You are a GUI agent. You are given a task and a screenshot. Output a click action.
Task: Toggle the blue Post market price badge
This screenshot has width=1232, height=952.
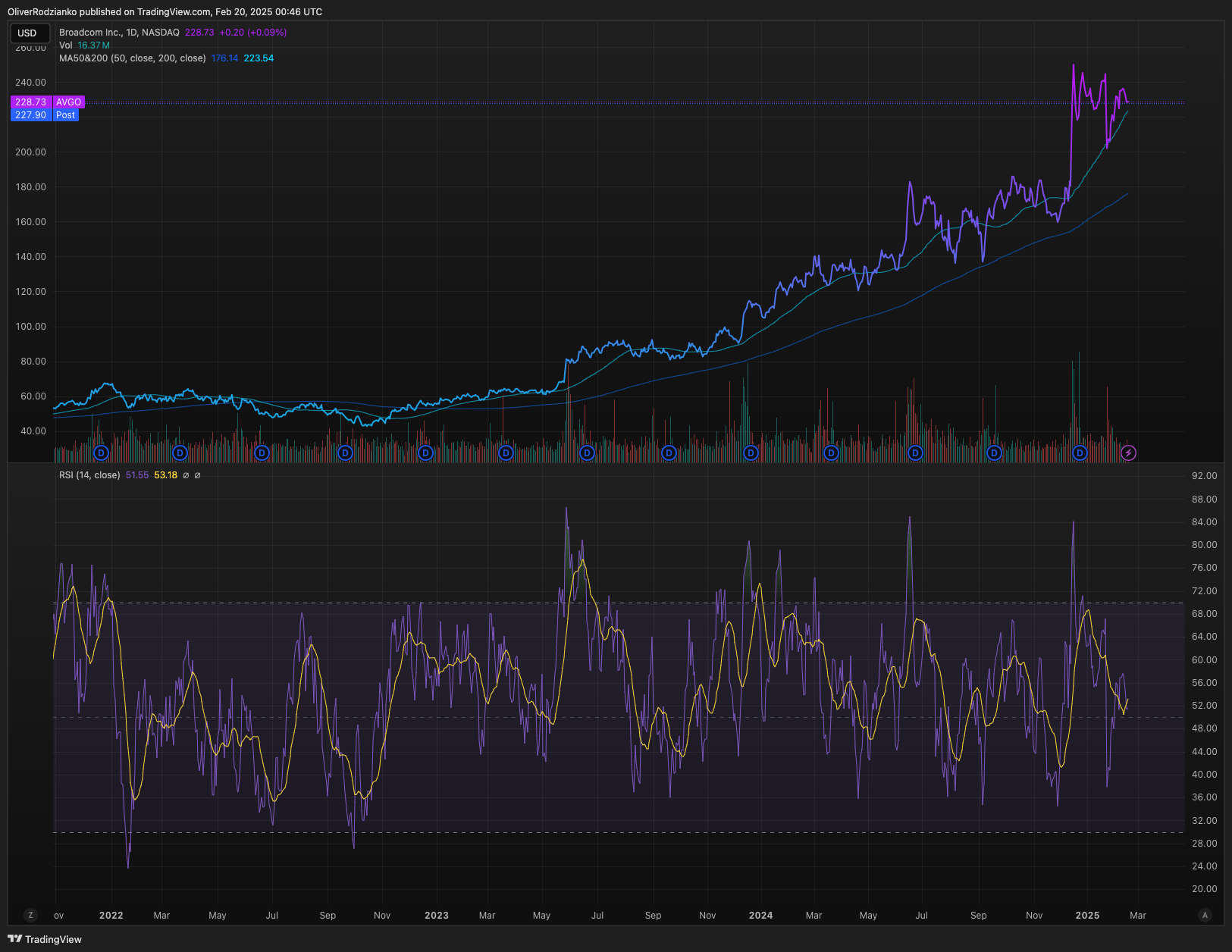[x=65, y=114]
